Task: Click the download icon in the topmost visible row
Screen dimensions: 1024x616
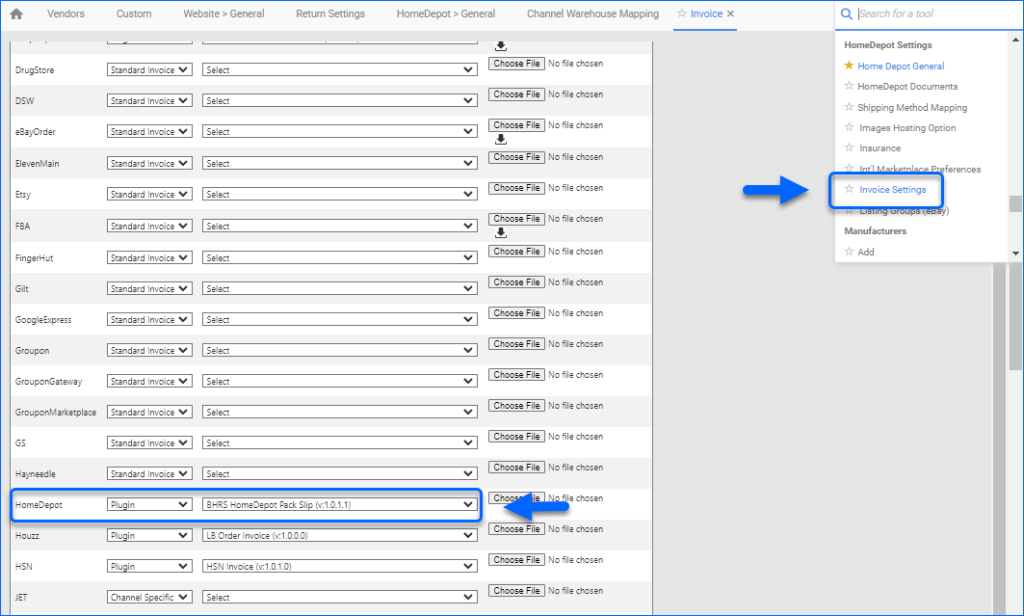Action: coord(500,44)
